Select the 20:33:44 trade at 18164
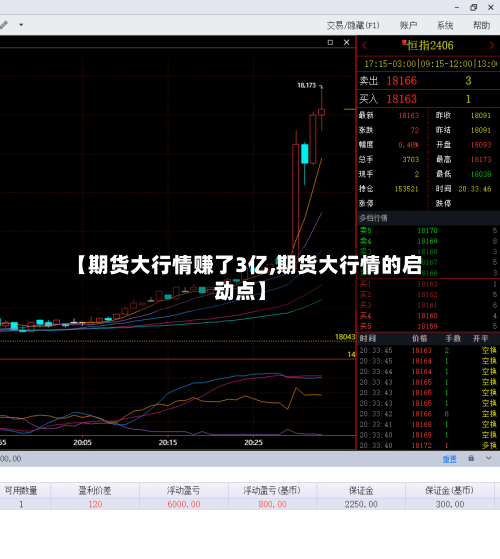500x559 pixels. coord(428,372)
